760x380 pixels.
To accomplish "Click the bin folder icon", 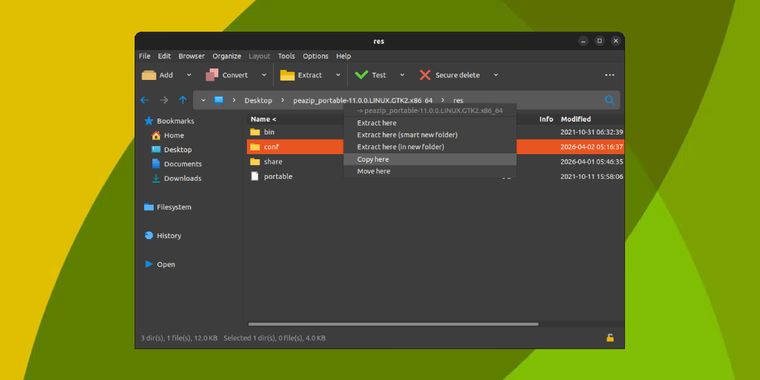I will 255,132.
